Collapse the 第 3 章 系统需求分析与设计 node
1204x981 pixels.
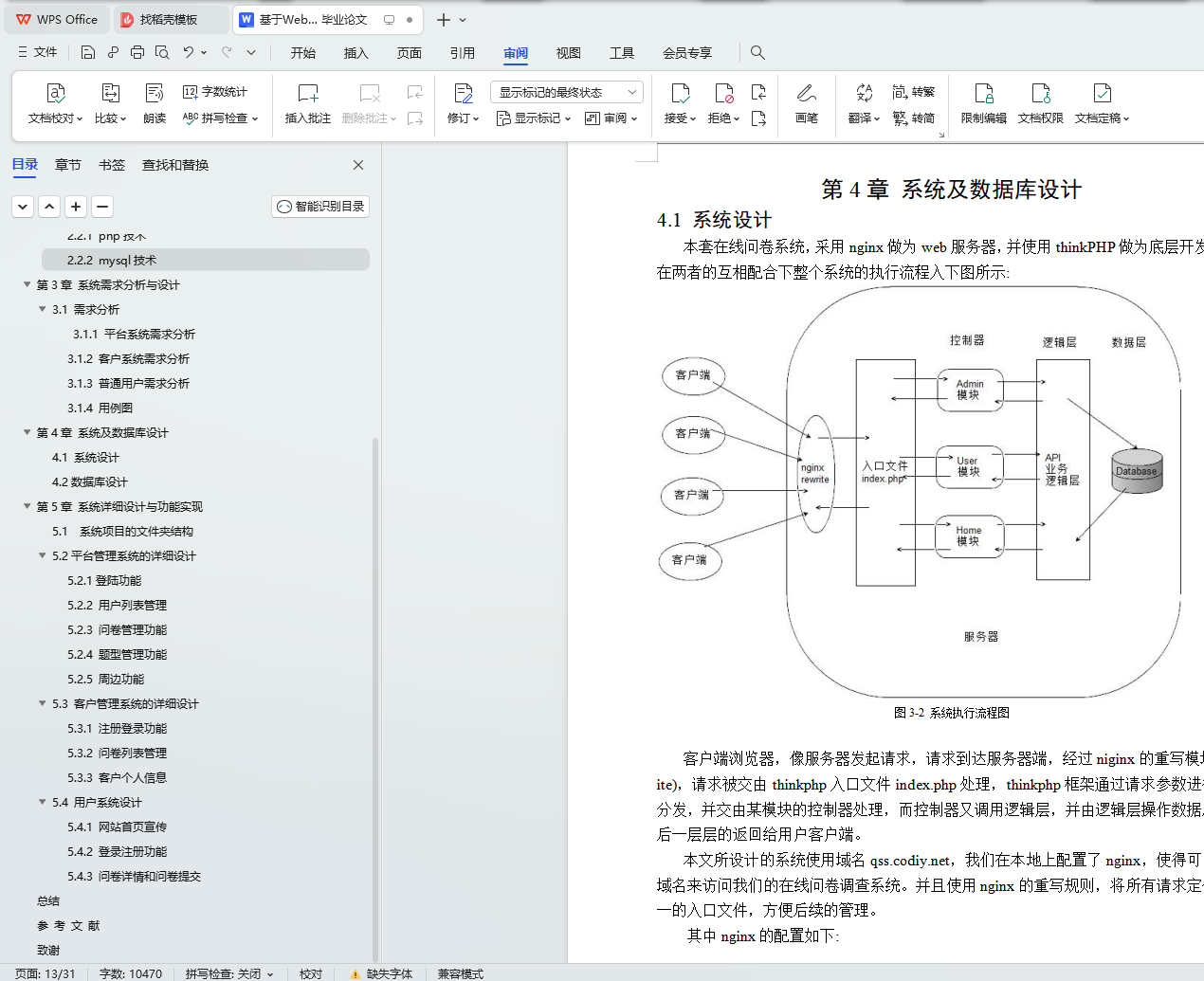tap(27, 284)
